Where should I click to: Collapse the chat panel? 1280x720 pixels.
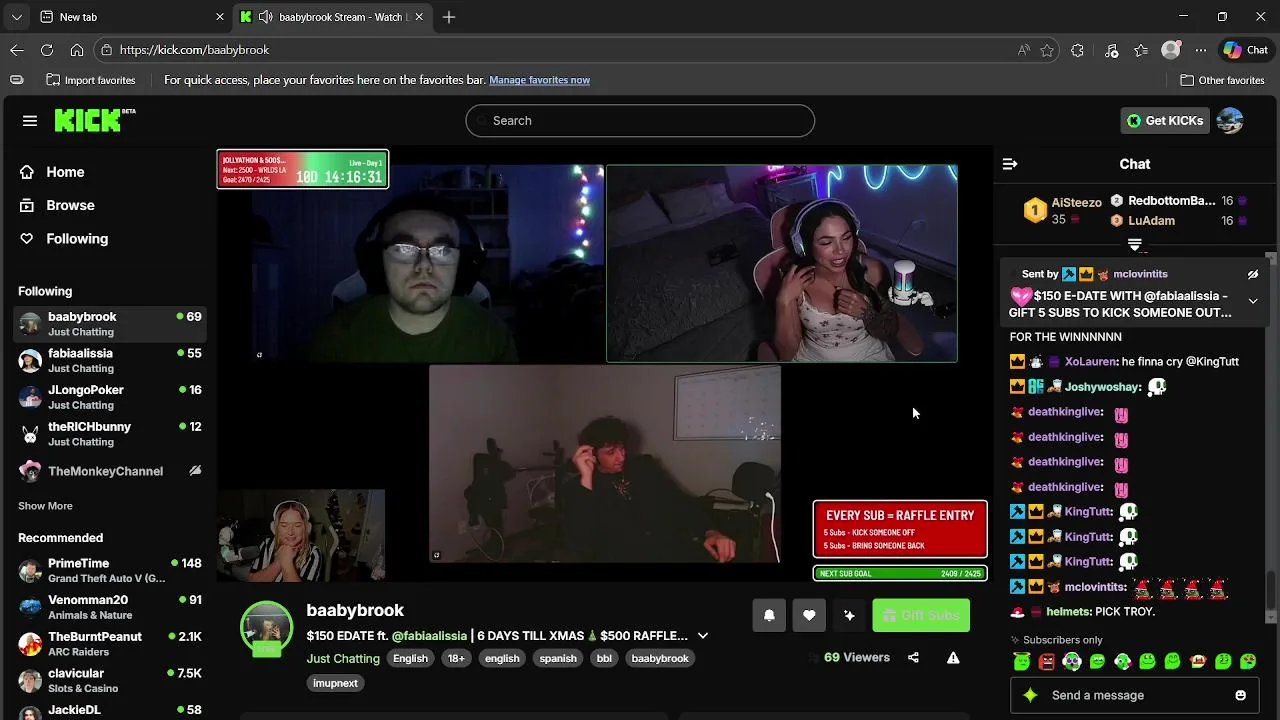[1010, 164]
